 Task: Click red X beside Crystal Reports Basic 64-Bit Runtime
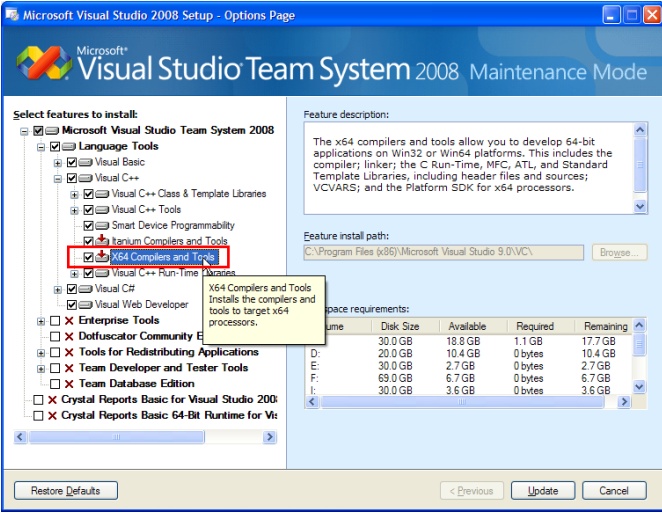pos(52,416)
